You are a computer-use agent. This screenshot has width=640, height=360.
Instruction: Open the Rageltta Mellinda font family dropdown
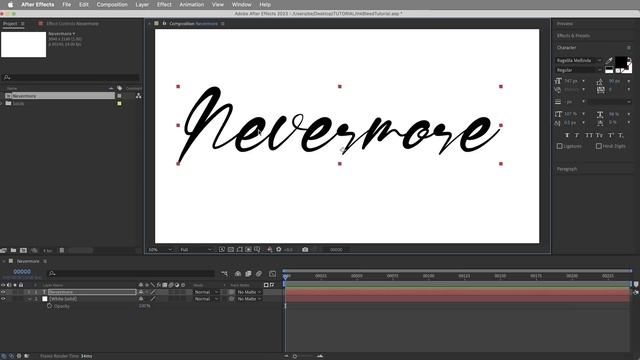click(578, 60)
